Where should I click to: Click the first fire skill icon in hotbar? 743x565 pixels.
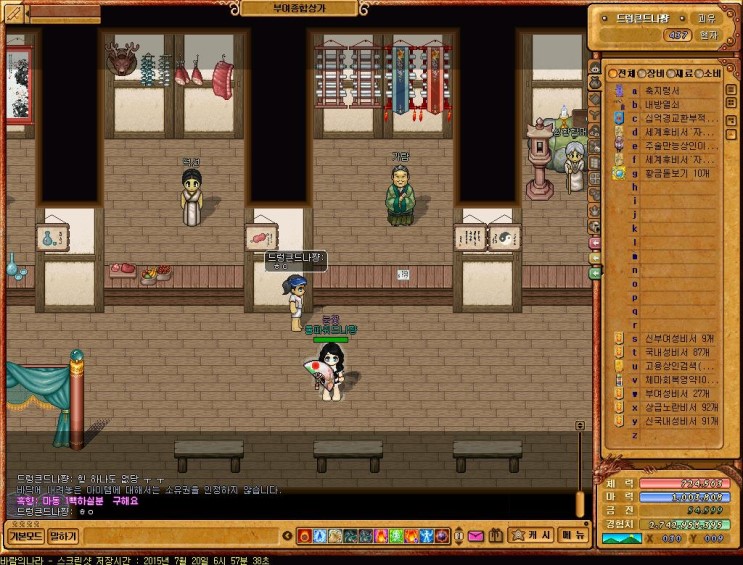[306, 537]
